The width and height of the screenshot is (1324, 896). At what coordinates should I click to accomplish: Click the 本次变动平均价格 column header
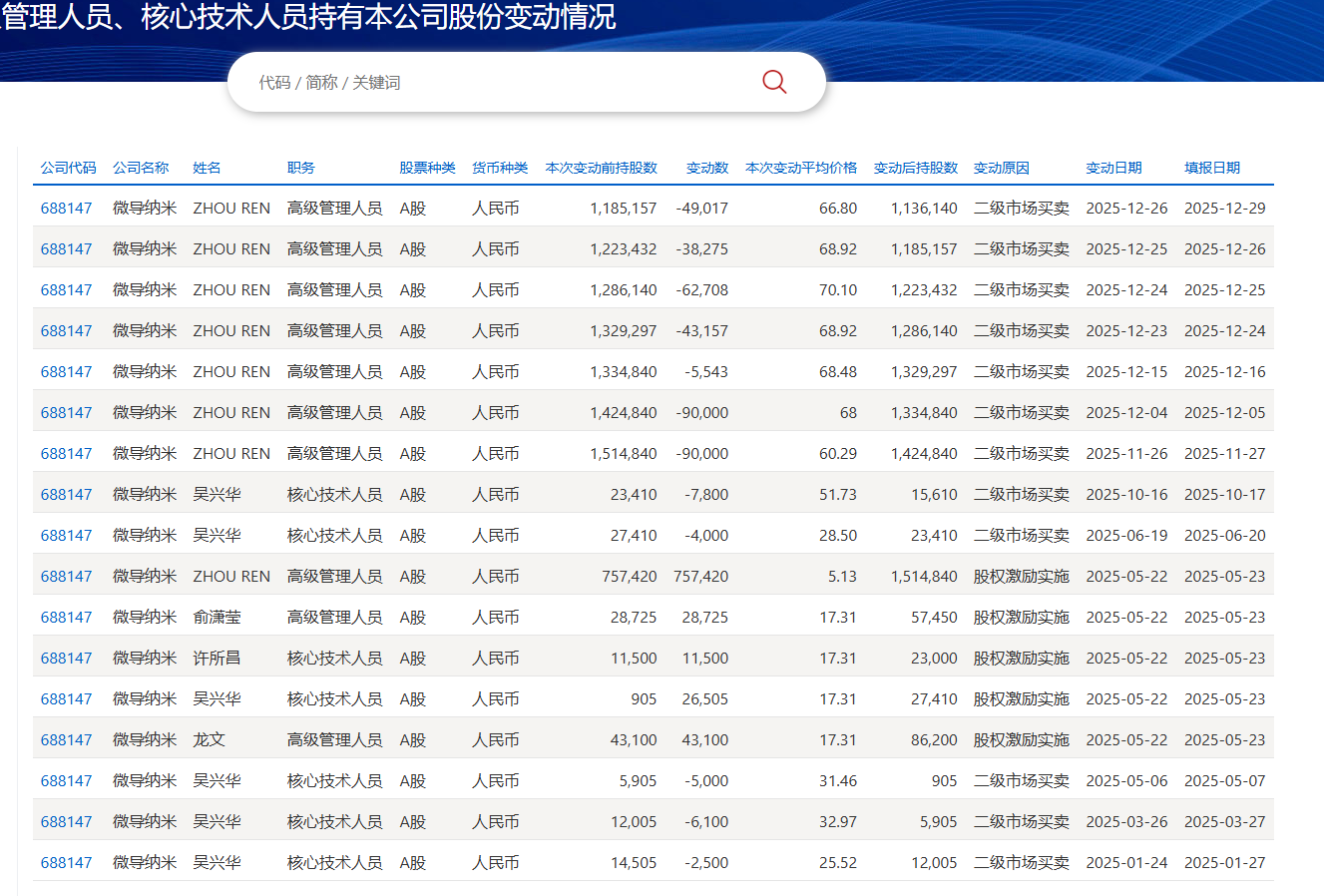click(x=800, y=168)
